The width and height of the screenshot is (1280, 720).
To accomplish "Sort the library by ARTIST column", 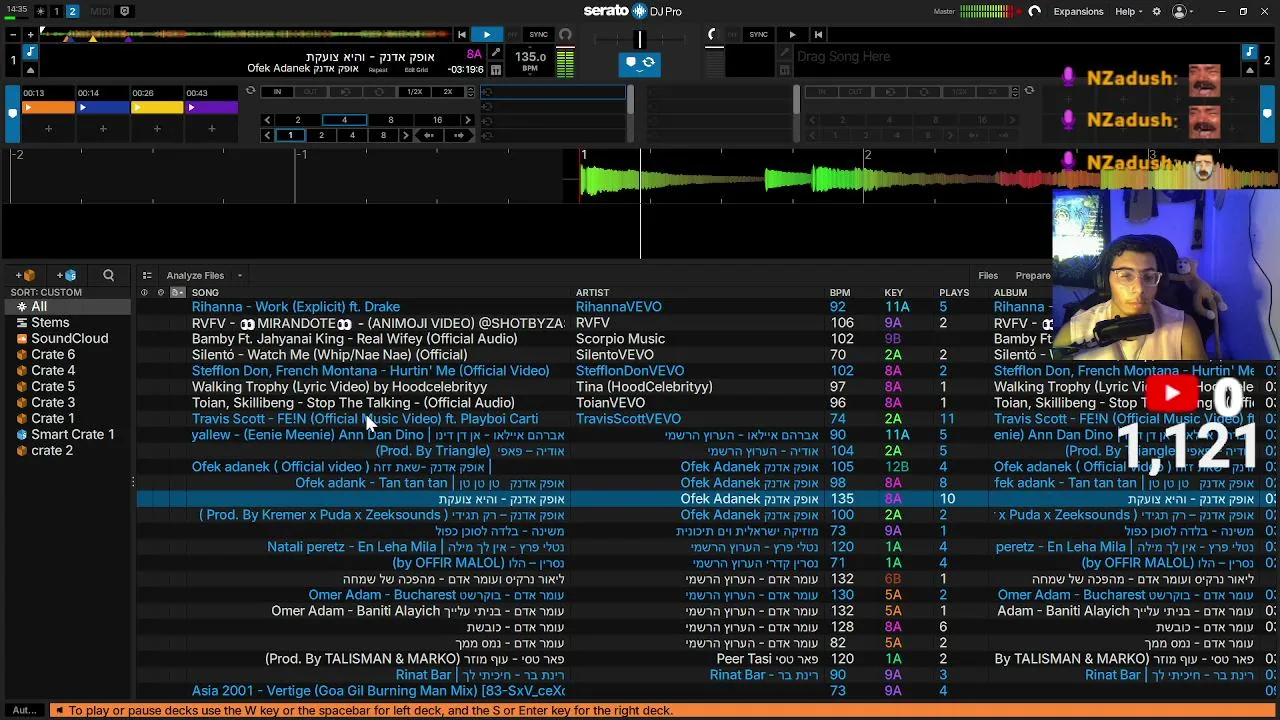I will pos(592,292).
